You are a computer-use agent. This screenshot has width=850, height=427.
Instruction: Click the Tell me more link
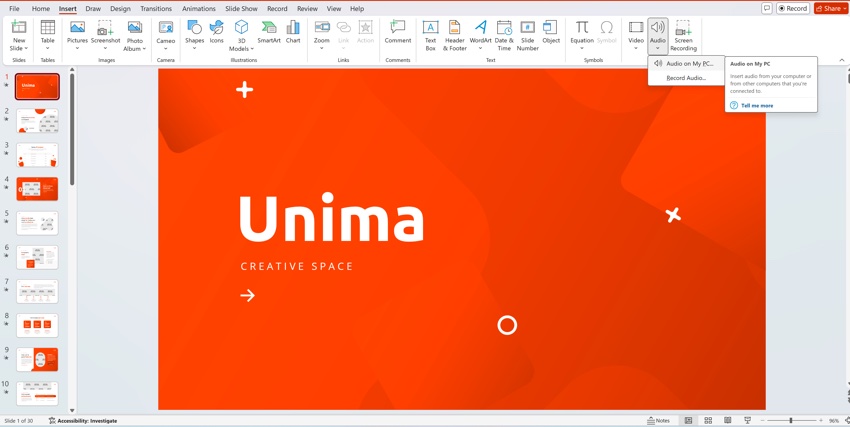coord(757,106)
